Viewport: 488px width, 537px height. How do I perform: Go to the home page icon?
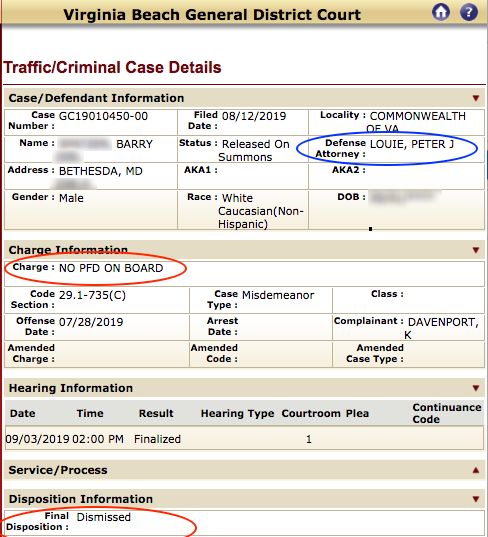(x=441, y=12)
